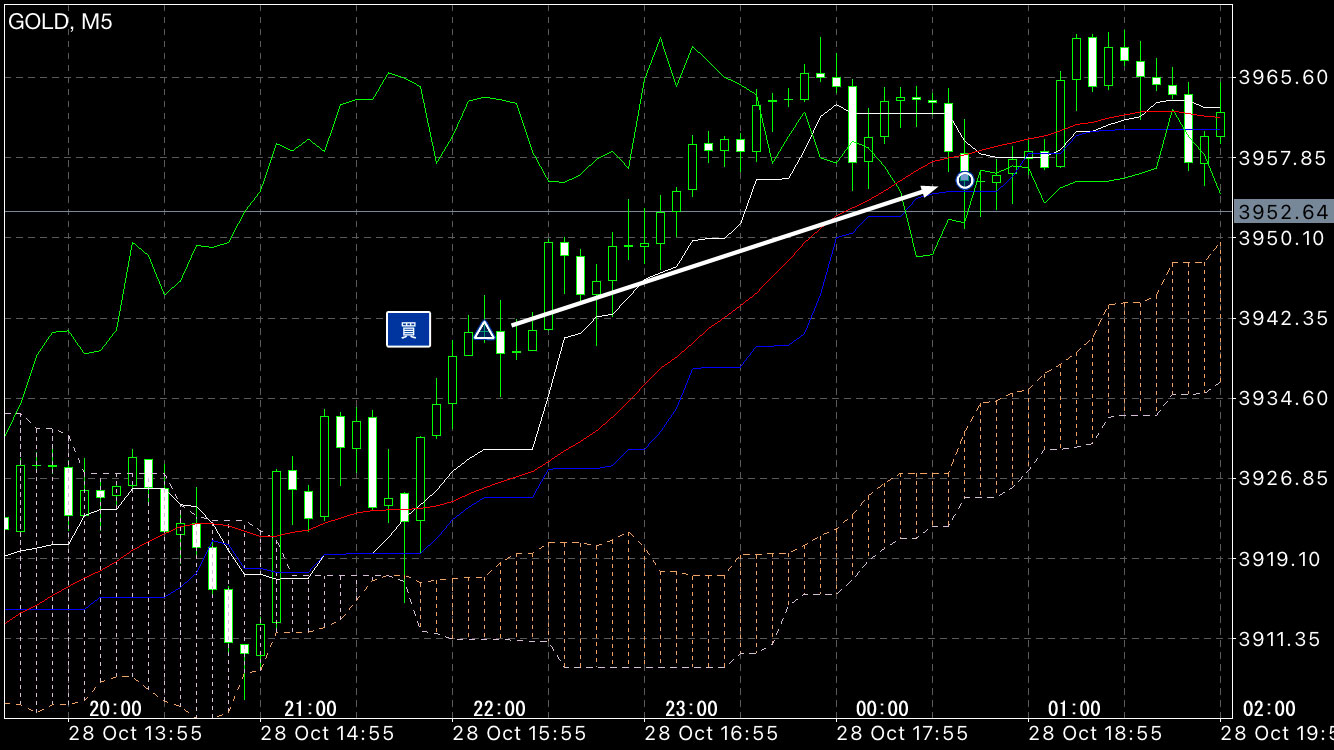This screenshot has width=1334, height=750.
Task: Select the highlighted 3952.64 current price label
Action: point(1282,212)
